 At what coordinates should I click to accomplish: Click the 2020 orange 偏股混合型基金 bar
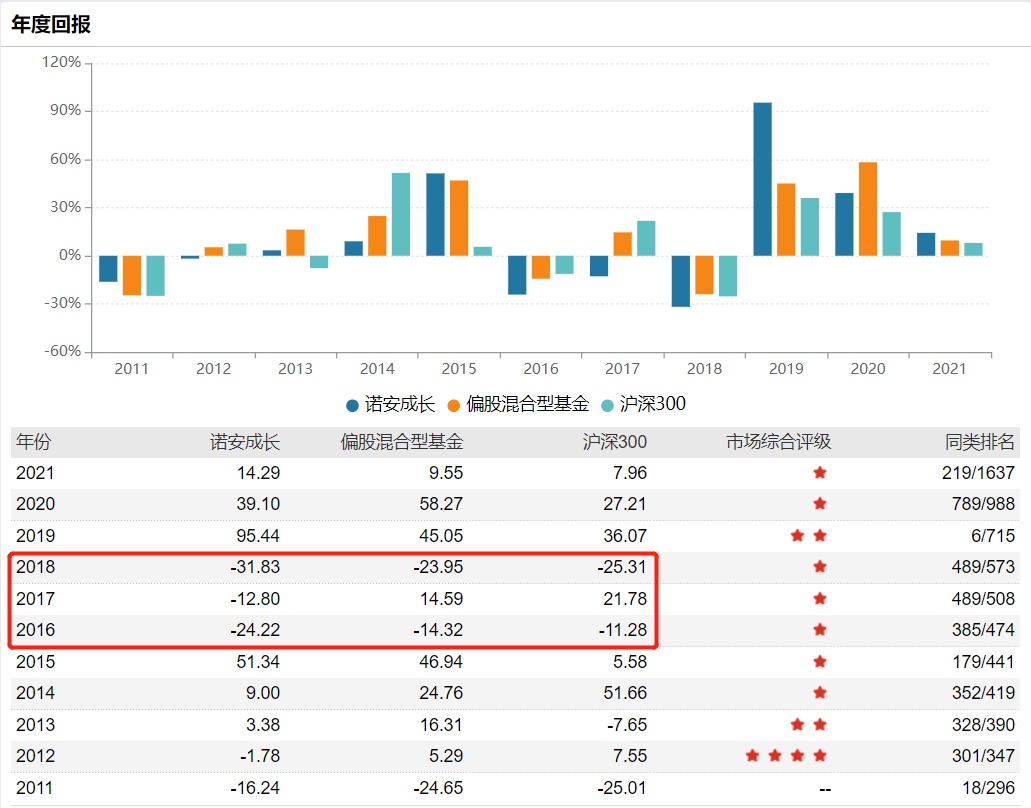tap(868, 209)
